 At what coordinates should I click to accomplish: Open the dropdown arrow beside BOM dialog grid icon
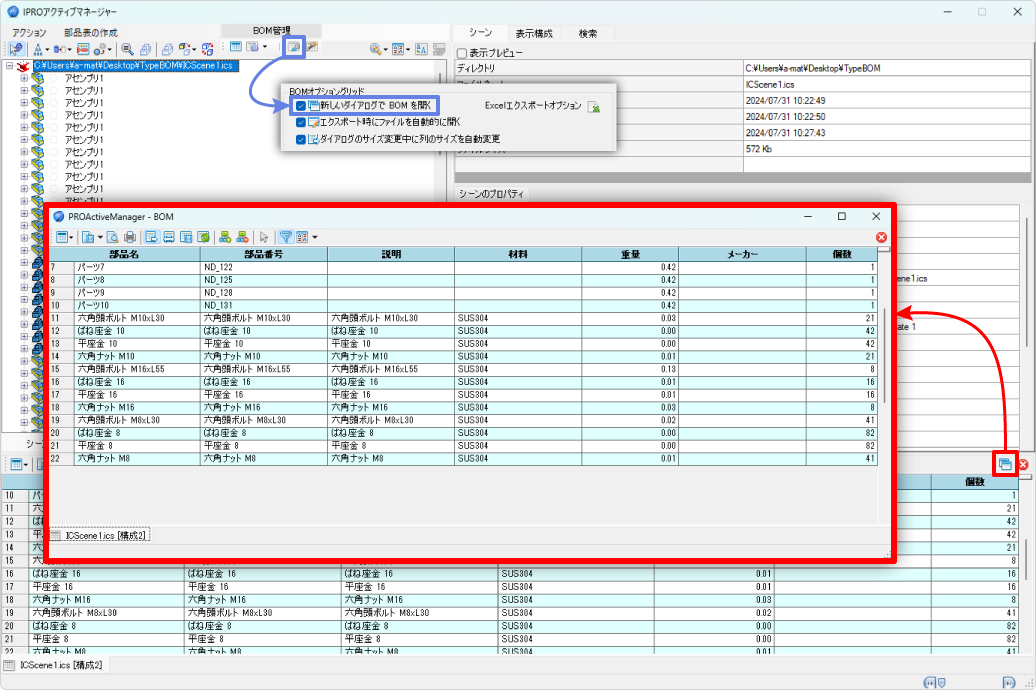tap(72, 237)
